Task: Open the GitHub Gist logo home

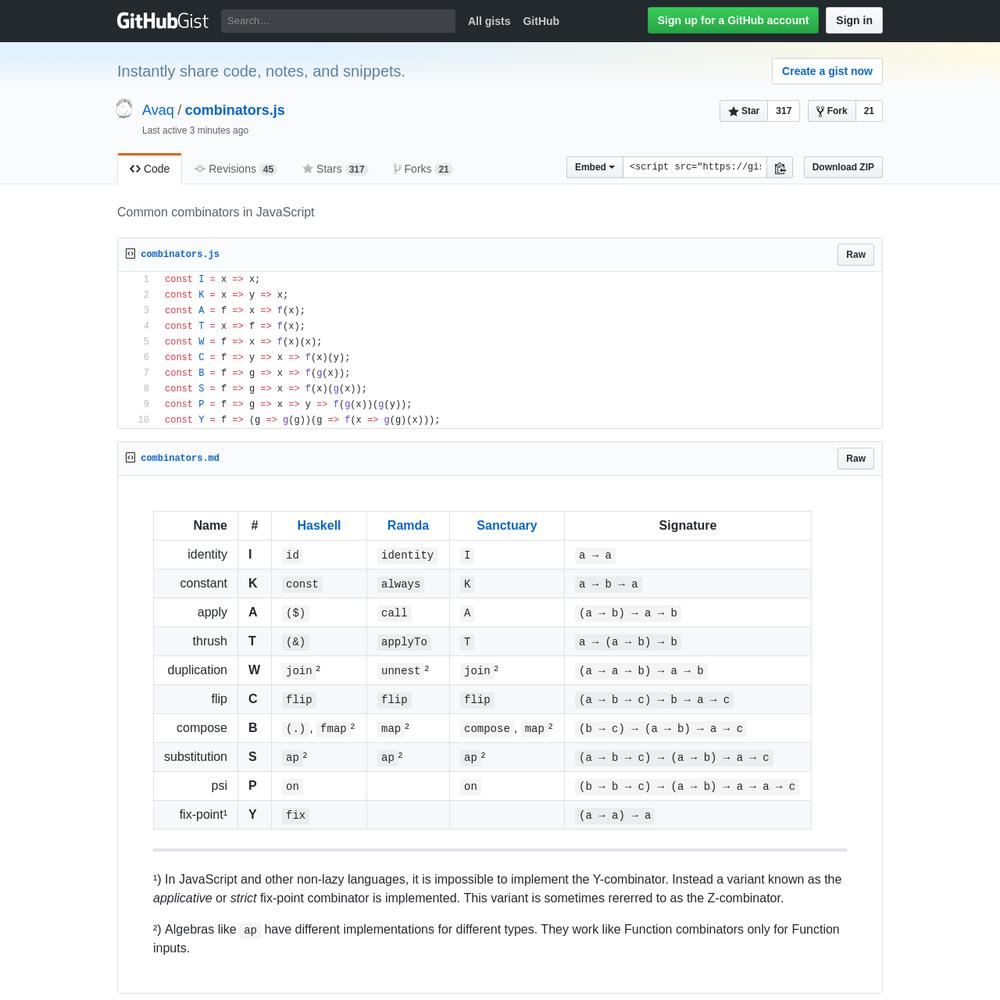Action: (x=162, y=20)
